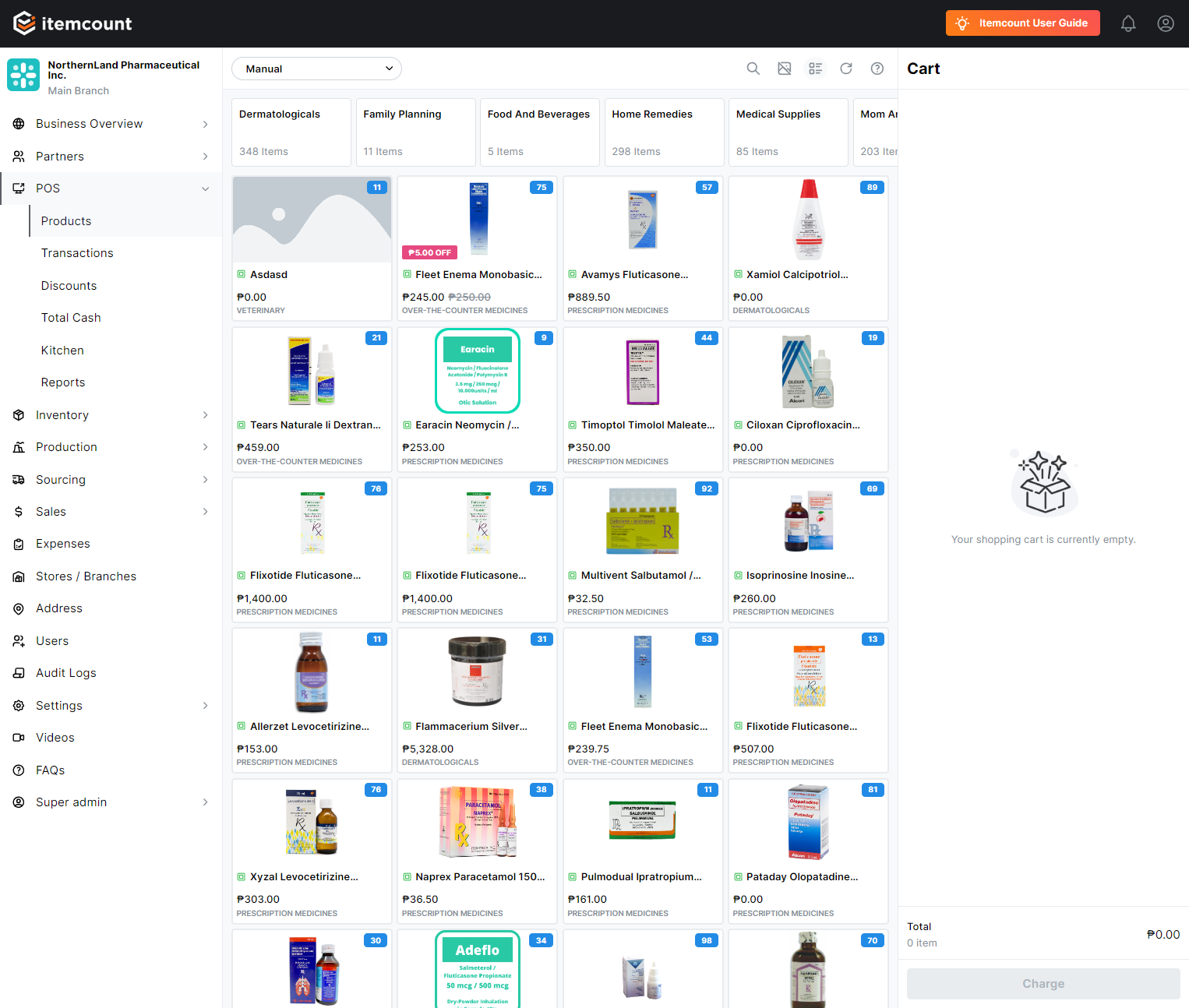Click the NorthernLand Pharmaceutical company logo

(23, 75)
